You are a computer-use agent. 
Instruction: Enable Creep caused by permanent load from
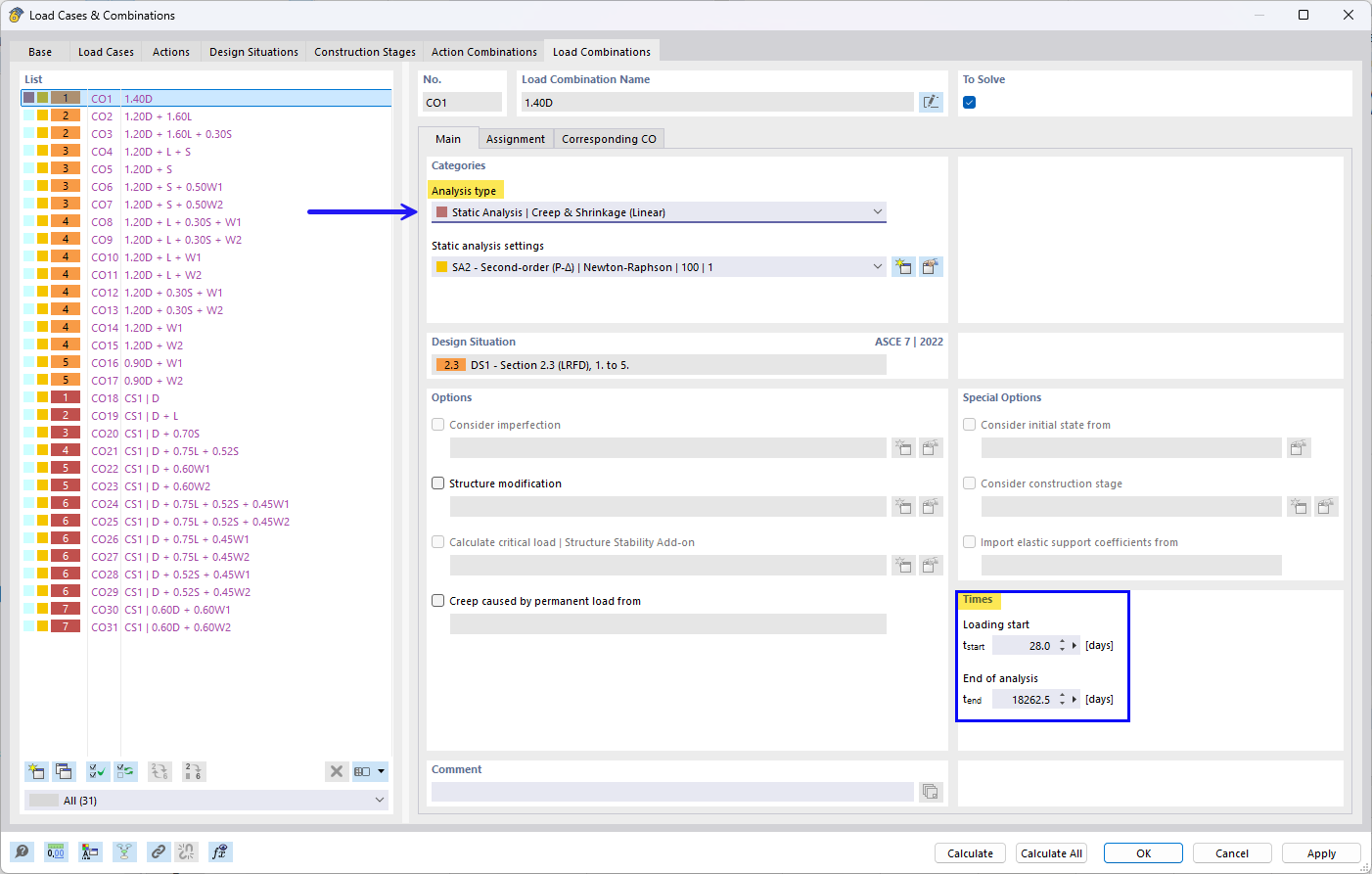438,601
